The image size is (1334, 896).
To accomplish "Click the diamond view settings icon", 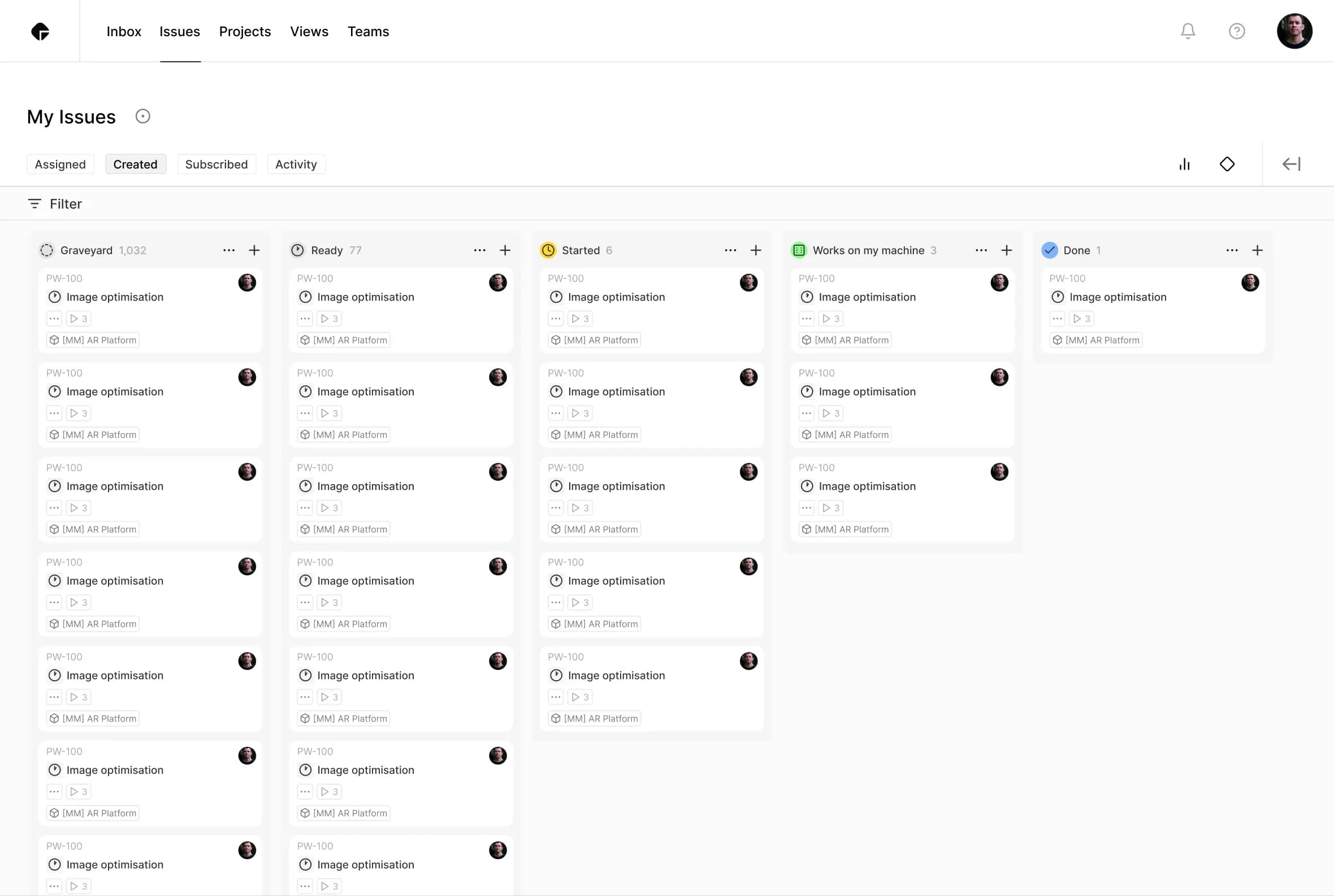I will pyautogui.click(x=1227, y=164).
